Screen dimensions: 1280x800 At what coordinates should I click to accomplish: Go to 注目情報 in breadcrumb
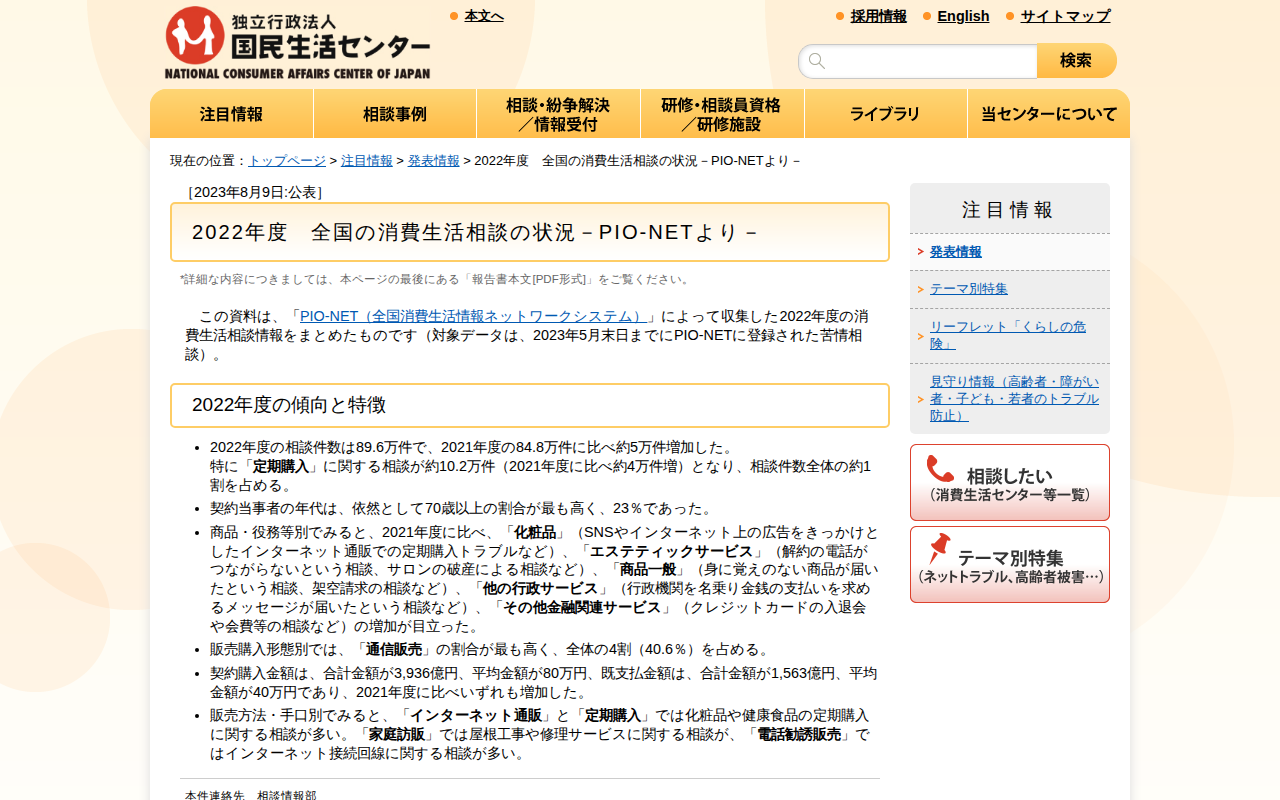click(367, 161)
